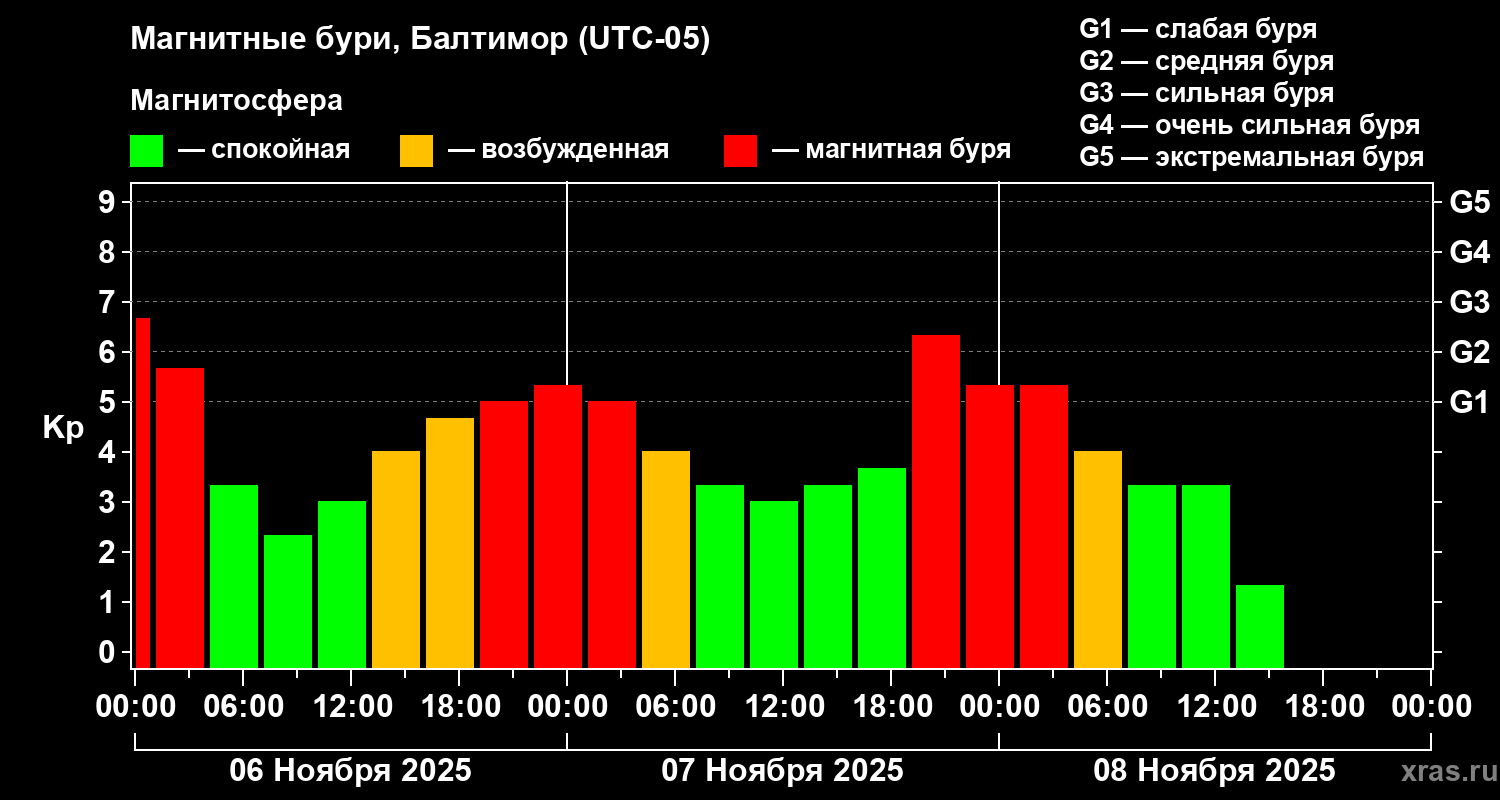This screenshot has width=1500, height=800.
Task: Select the '— магнитная буря' legend label
Action: pyautogui.click(x=891, y=150)
